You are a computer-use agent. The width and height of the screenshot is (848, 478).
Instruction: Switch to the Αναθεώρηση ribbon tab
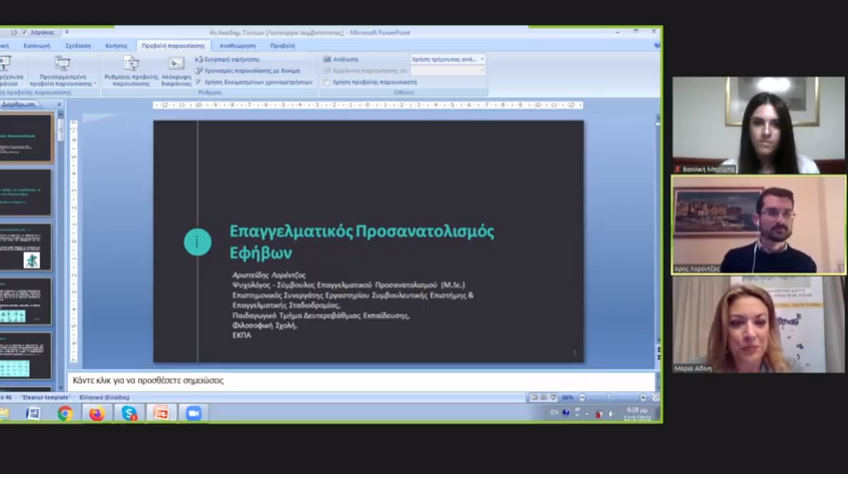tap(237, 45)
